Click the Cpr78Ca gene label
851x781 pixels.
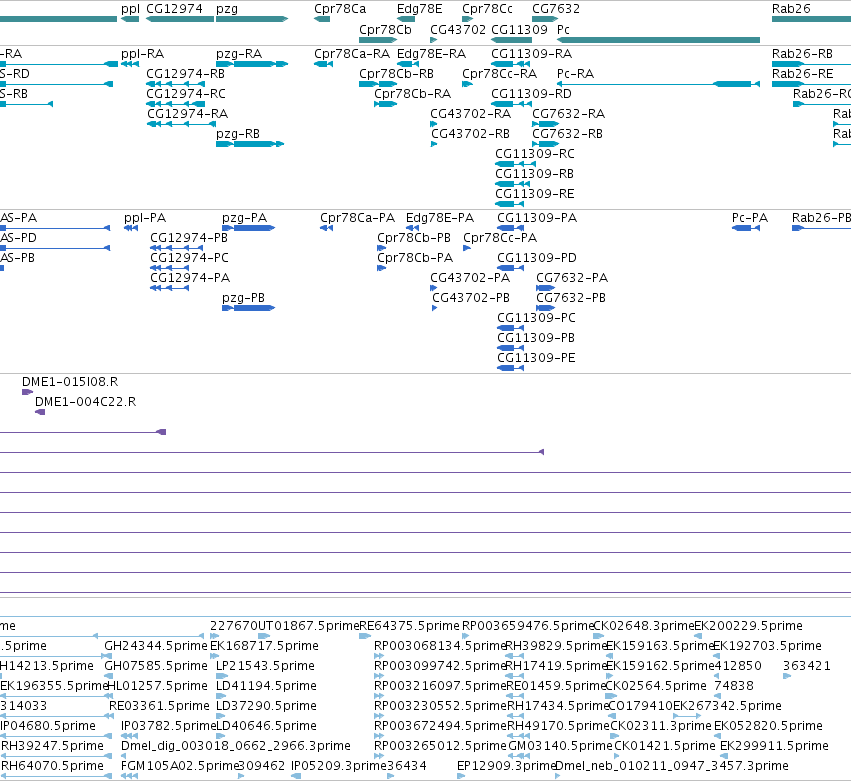pyautogui.click(x=340, y=9)
